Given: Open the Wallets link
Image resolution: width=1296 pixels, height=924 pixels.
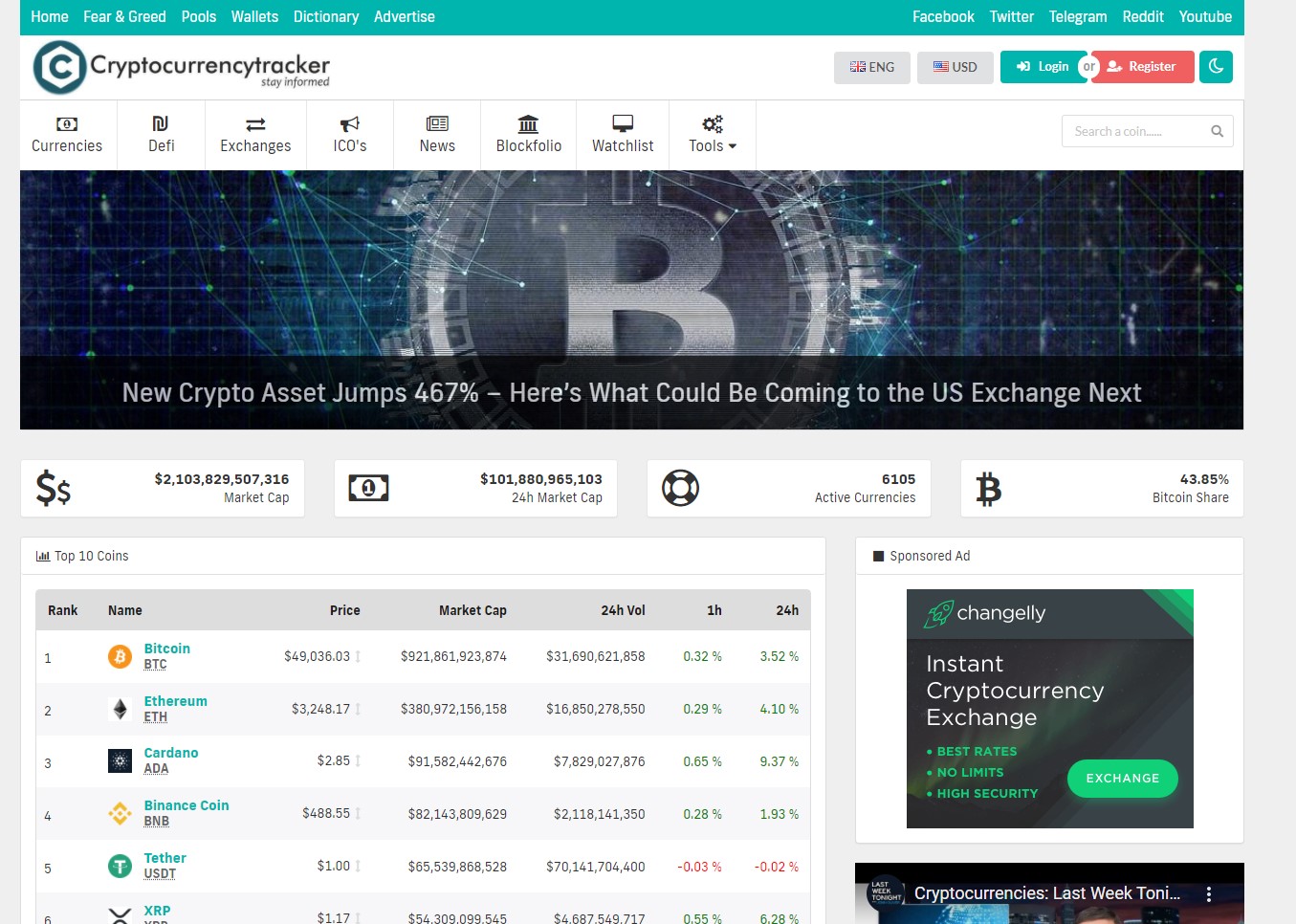Looking at the screenshot, I should [254, 16].
